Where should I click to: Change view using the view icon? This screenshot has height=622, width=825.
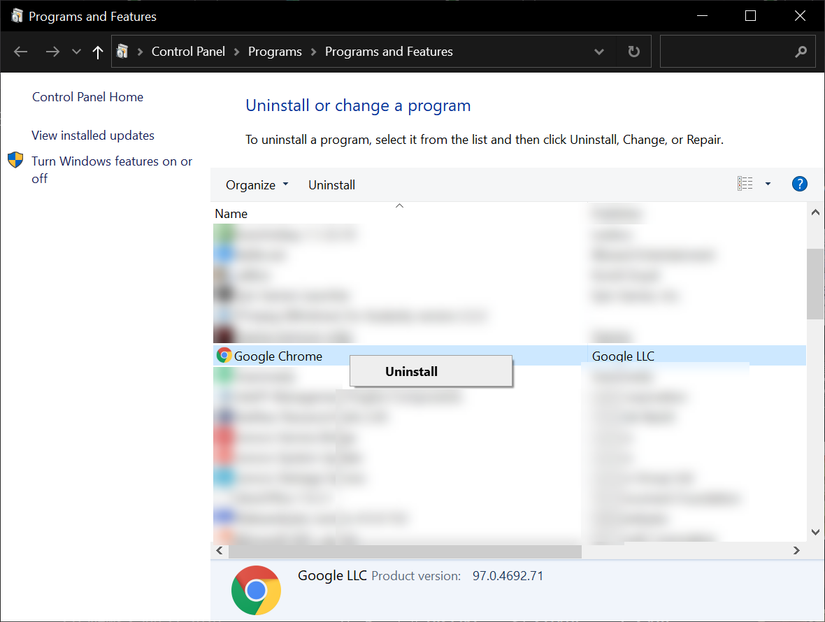pos(744,184)
